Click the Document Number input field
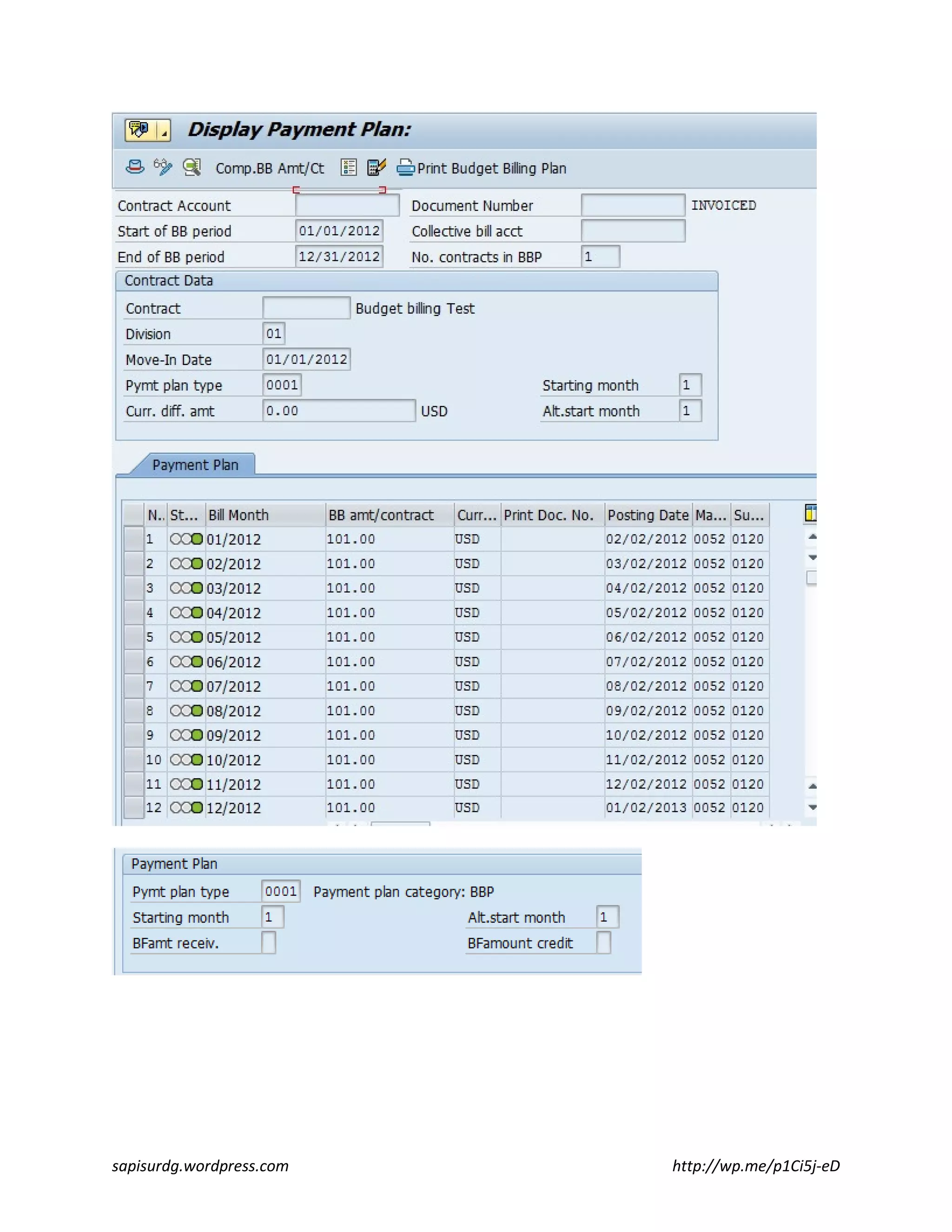952x1232 pixels. [633, 205]
